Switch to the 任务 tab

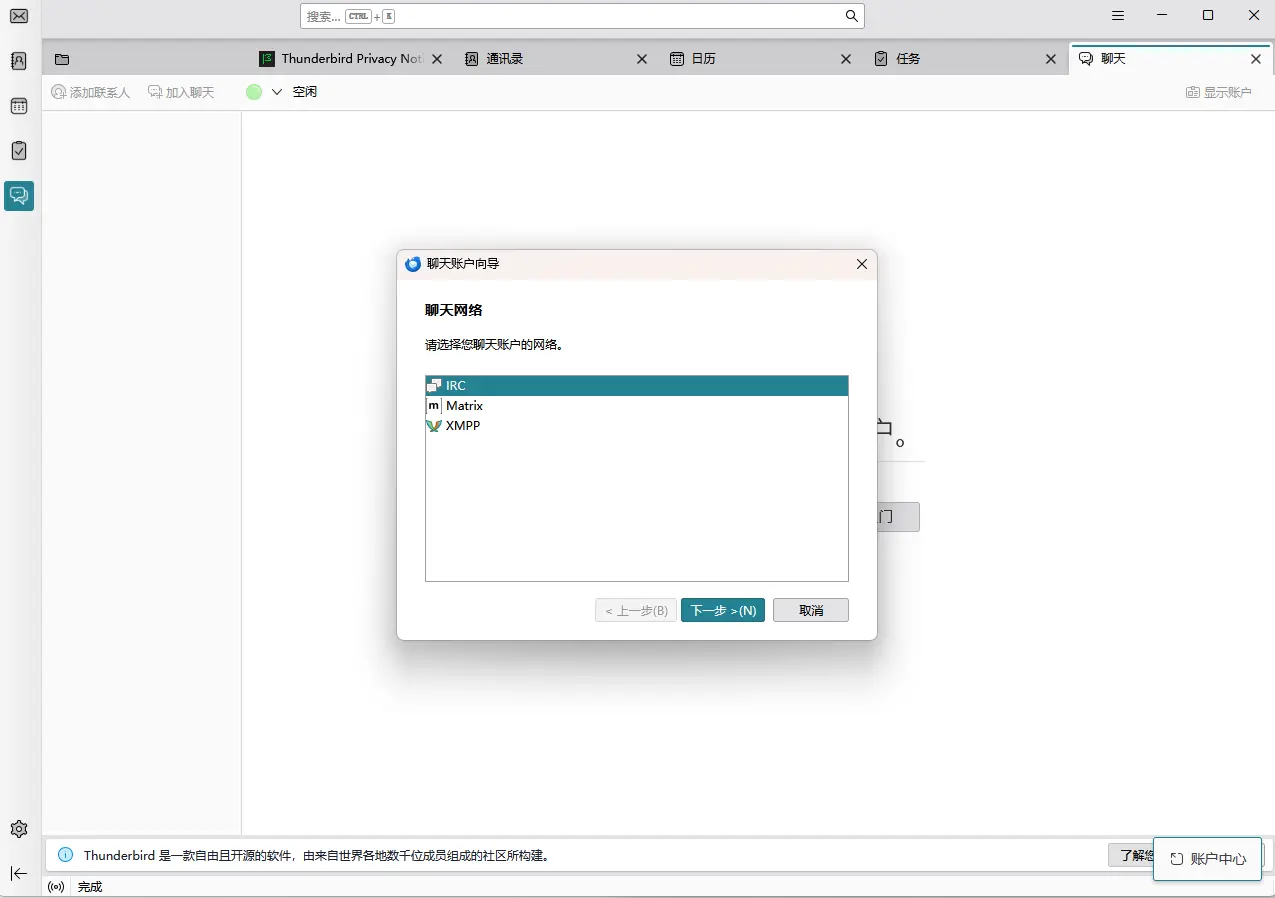[966, 59]
